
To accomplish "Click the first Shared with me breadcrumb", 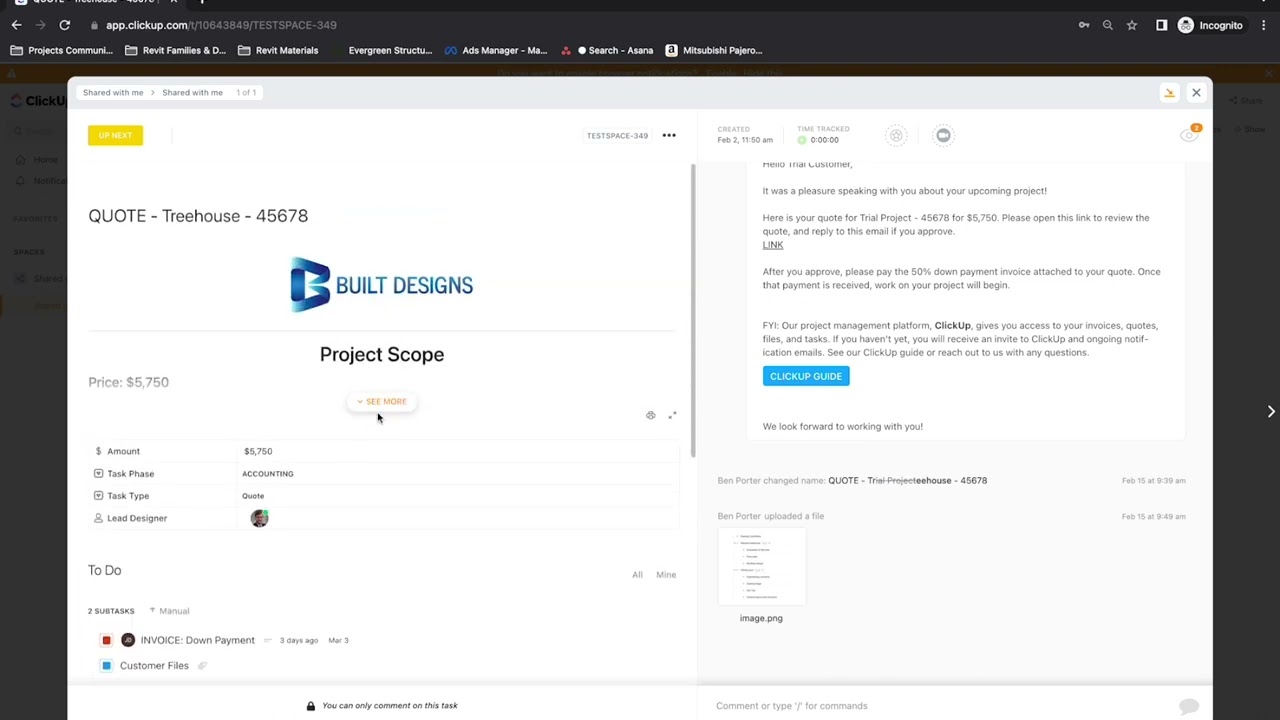I will click(x=113, y=92).
